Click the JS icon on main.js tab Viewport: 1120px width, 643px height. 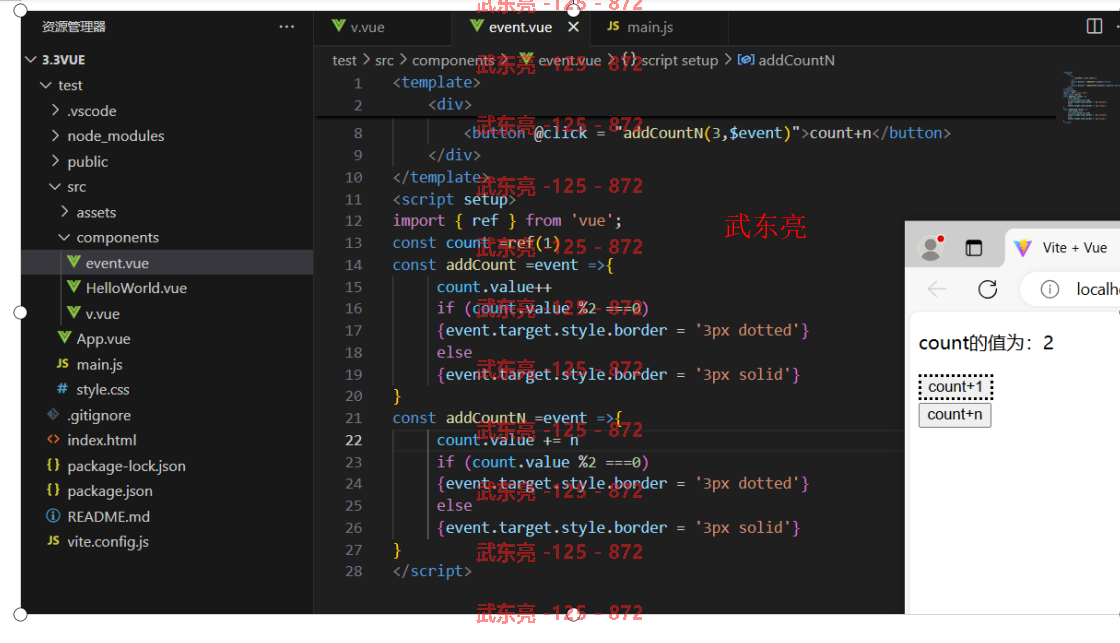tap(613, 26)
